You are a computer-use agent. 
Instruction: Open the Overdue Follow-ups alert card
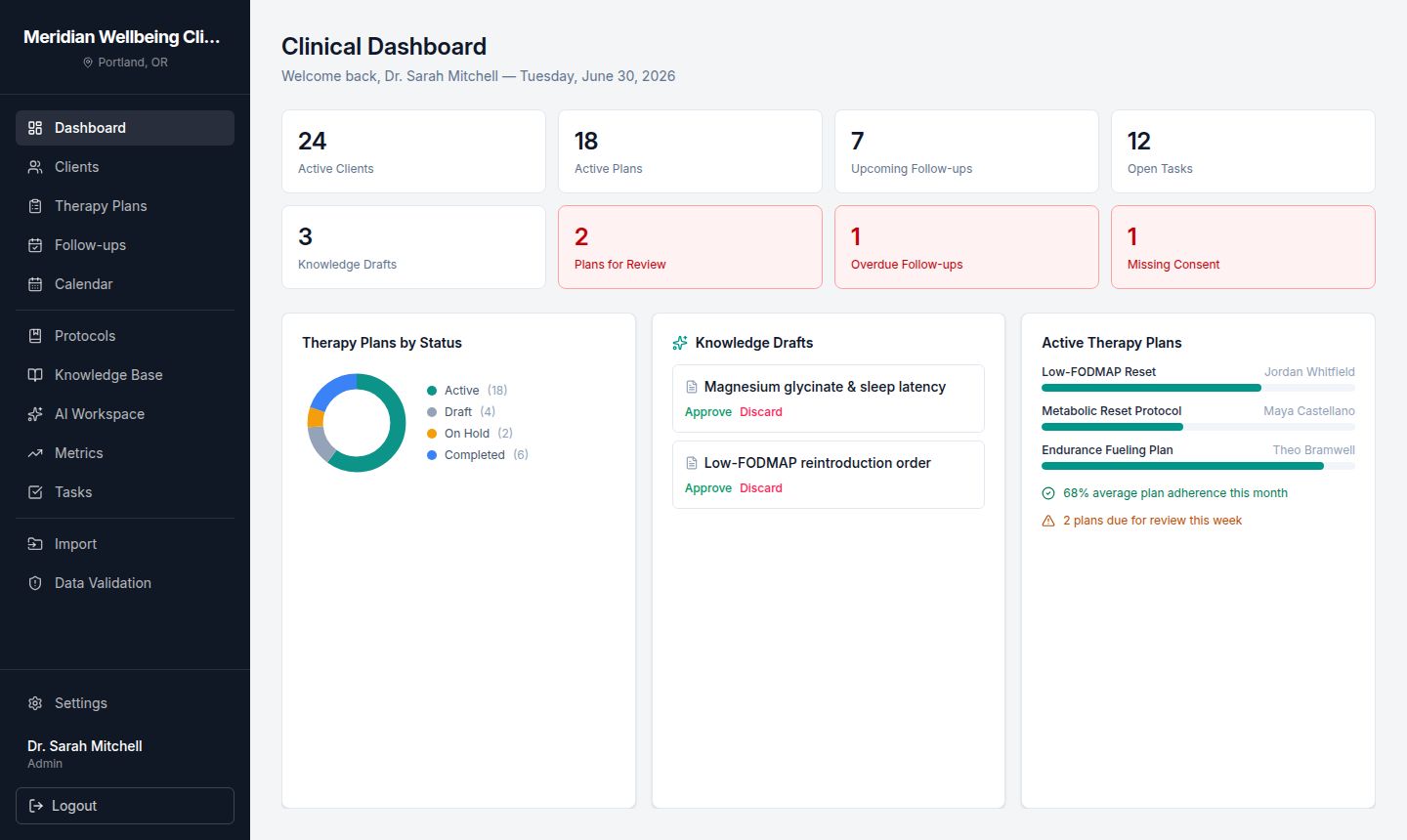click(966, 247)
